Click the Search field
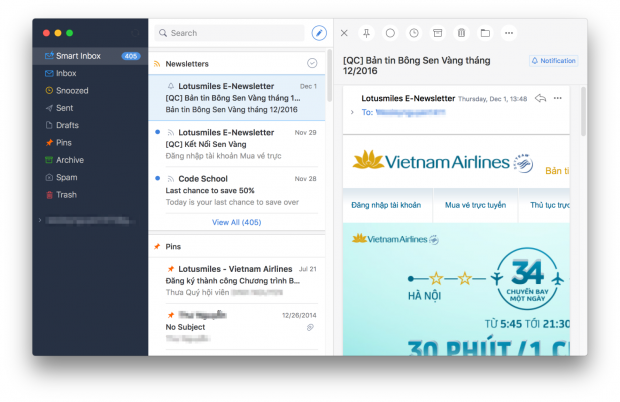Image resolution: width=620 pixels, height=402 pixels. coord(230,33)
